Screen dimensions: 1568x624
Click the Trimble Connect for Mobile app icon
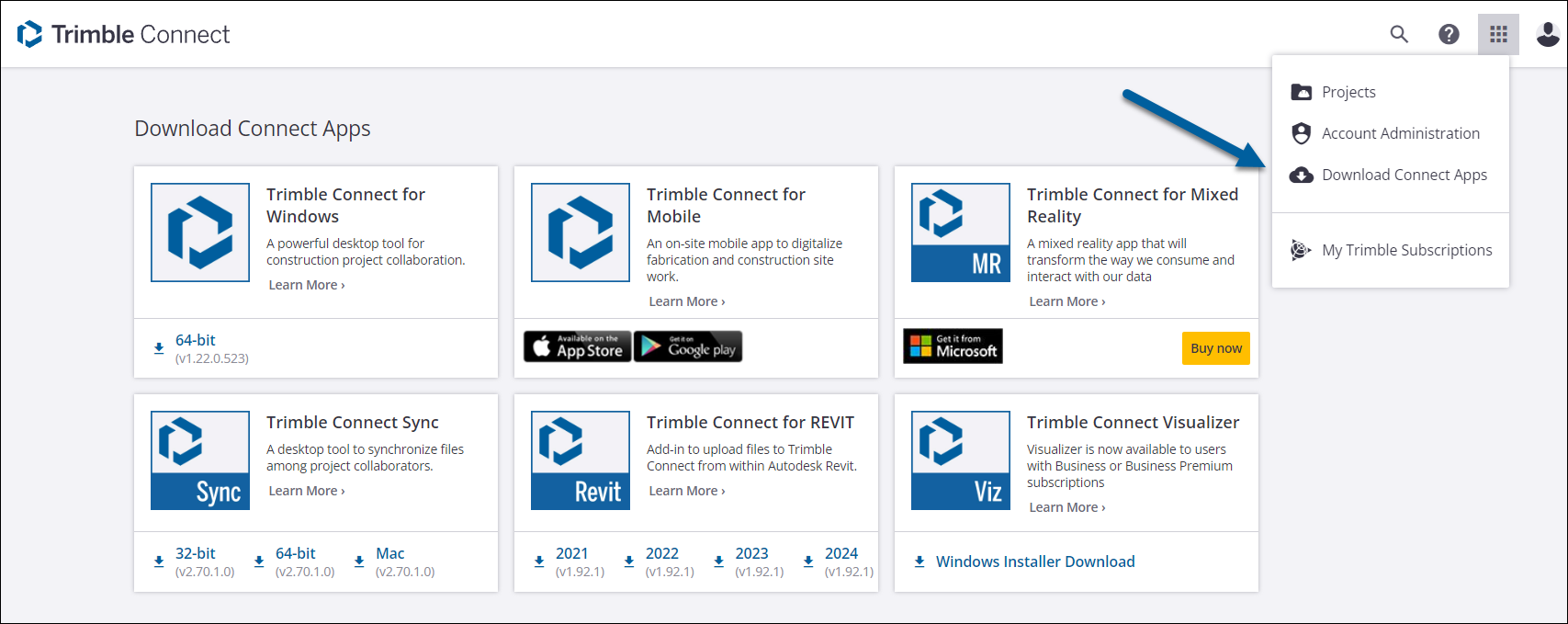click(581, 233)
